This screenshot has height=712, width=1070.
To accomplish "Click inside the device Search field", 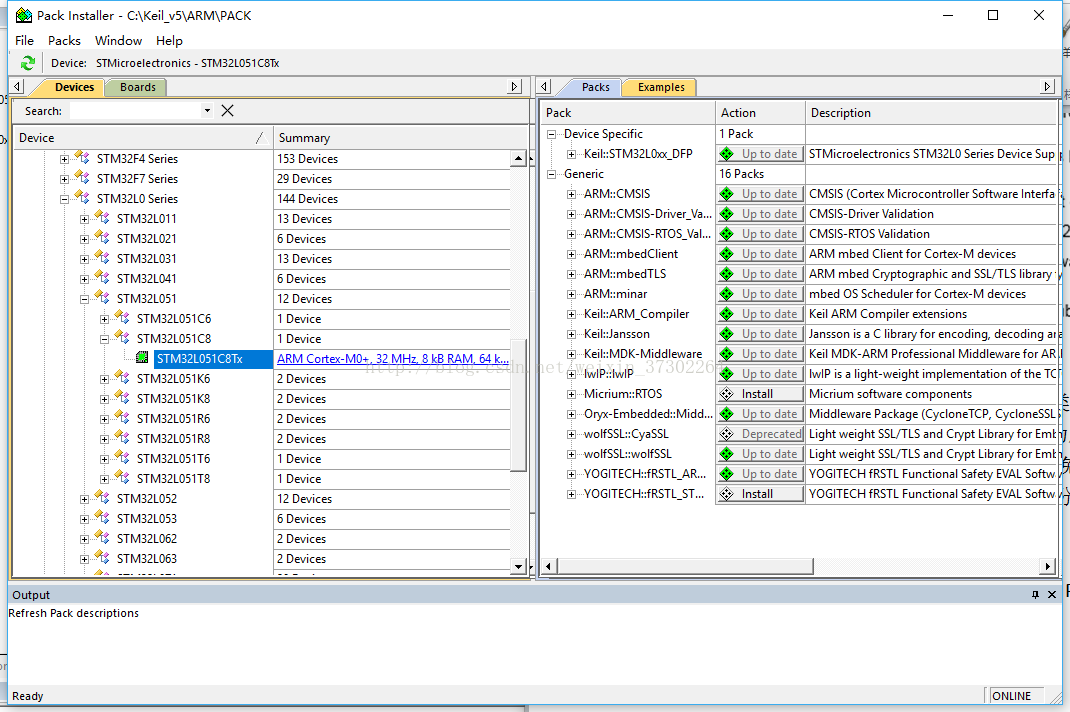I will [133, 111].
